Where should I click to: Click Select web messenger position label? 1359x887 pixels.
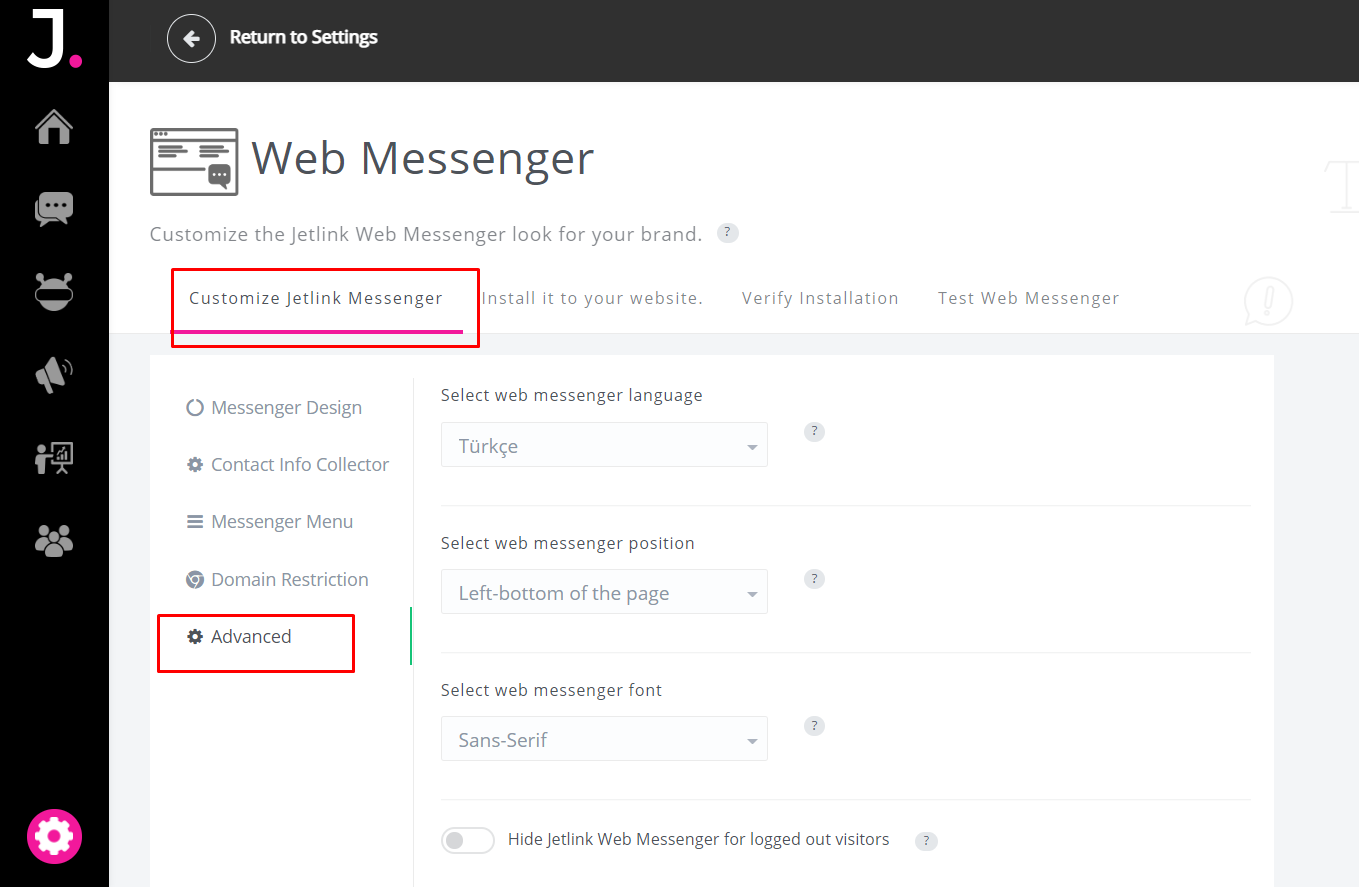[567, 543]
